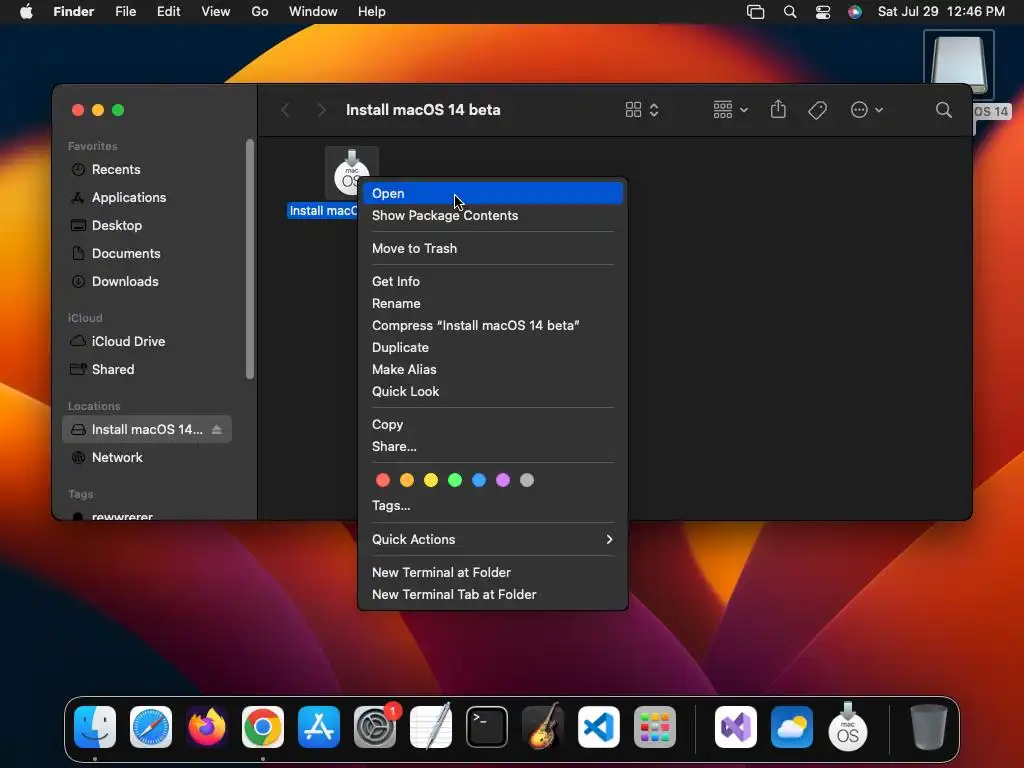Launch GarageBand from the Dock
Screen dimensions: 1024x768
pos(543,727)
